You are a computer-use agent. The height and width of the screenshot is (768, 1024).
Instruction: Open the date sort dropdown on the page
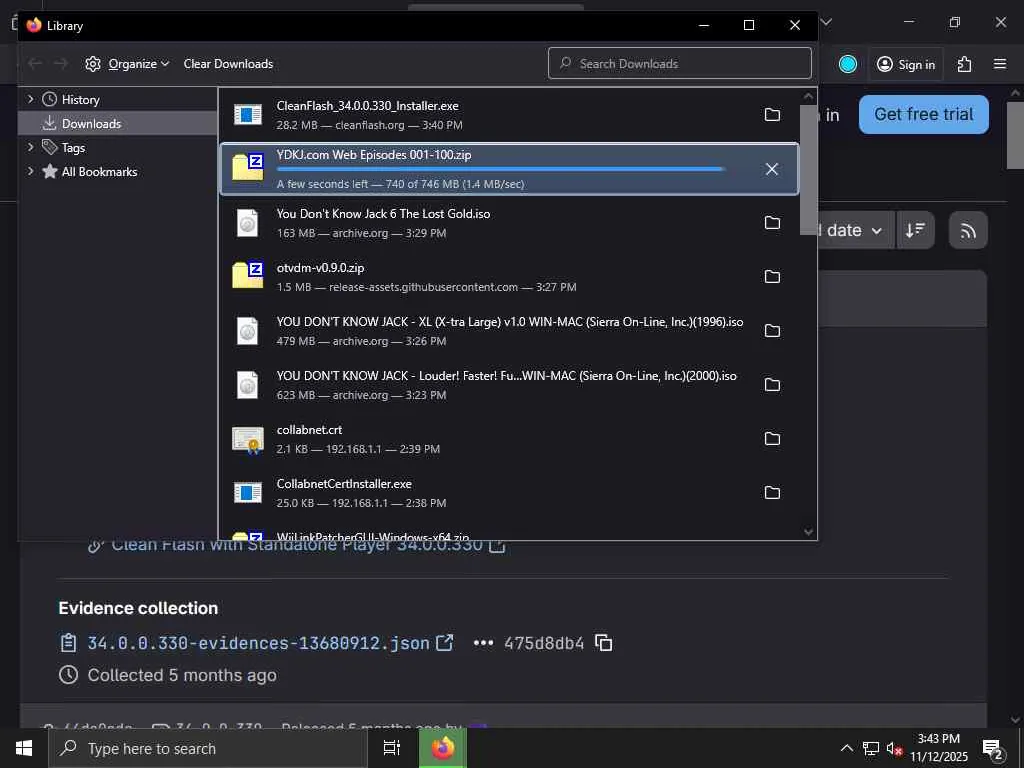[854, 231]
